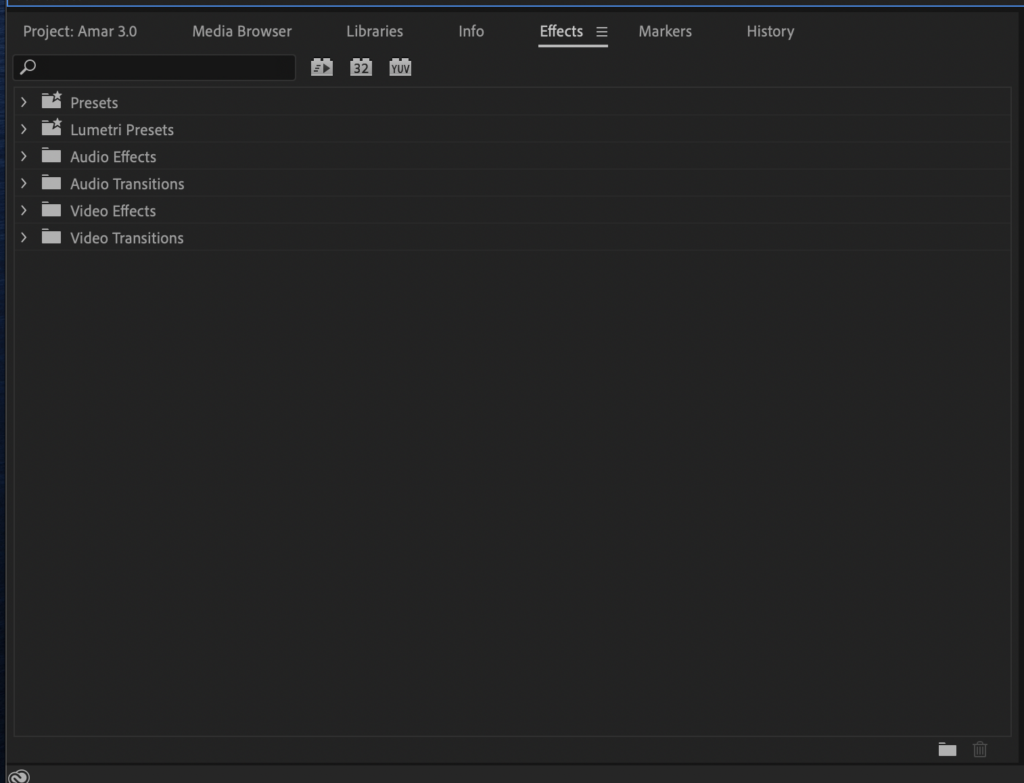This screenshot has width=1024, height=783.
Task: Select the 'Video Transitions' label text
Action: 127,238
